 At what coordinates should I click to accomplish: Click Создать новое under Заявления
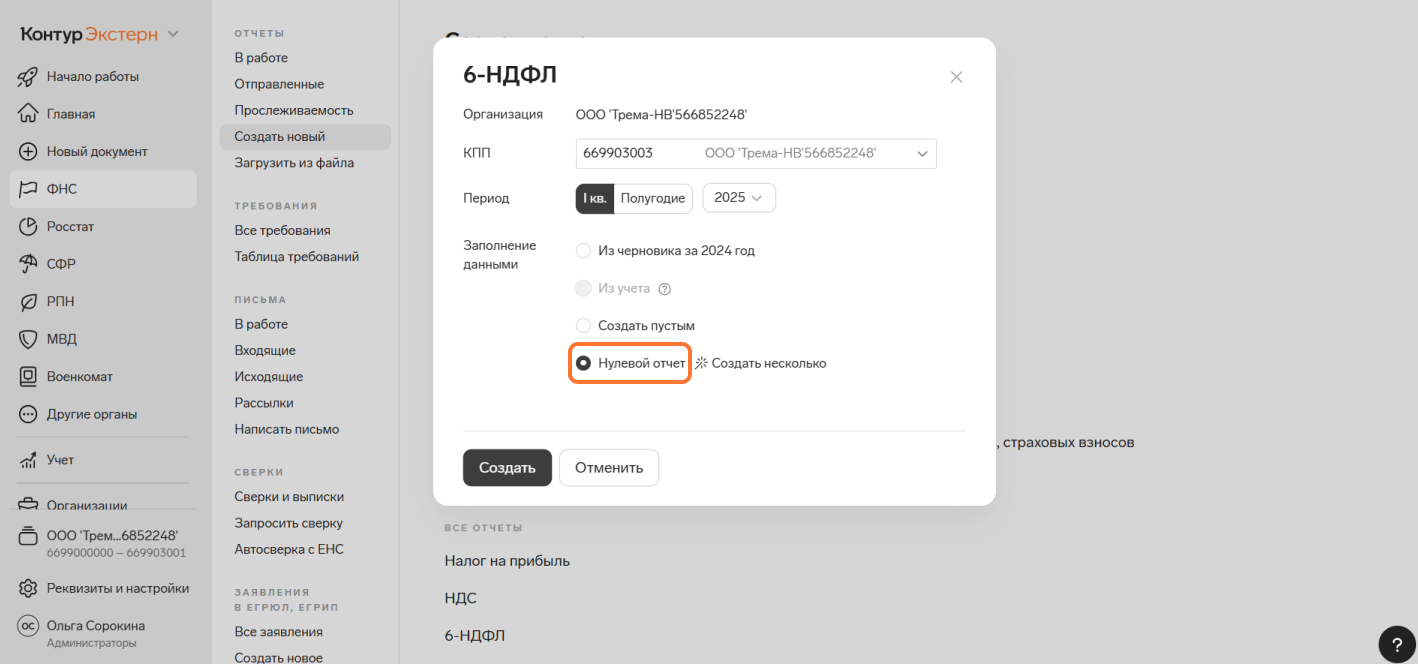point(279,657)
